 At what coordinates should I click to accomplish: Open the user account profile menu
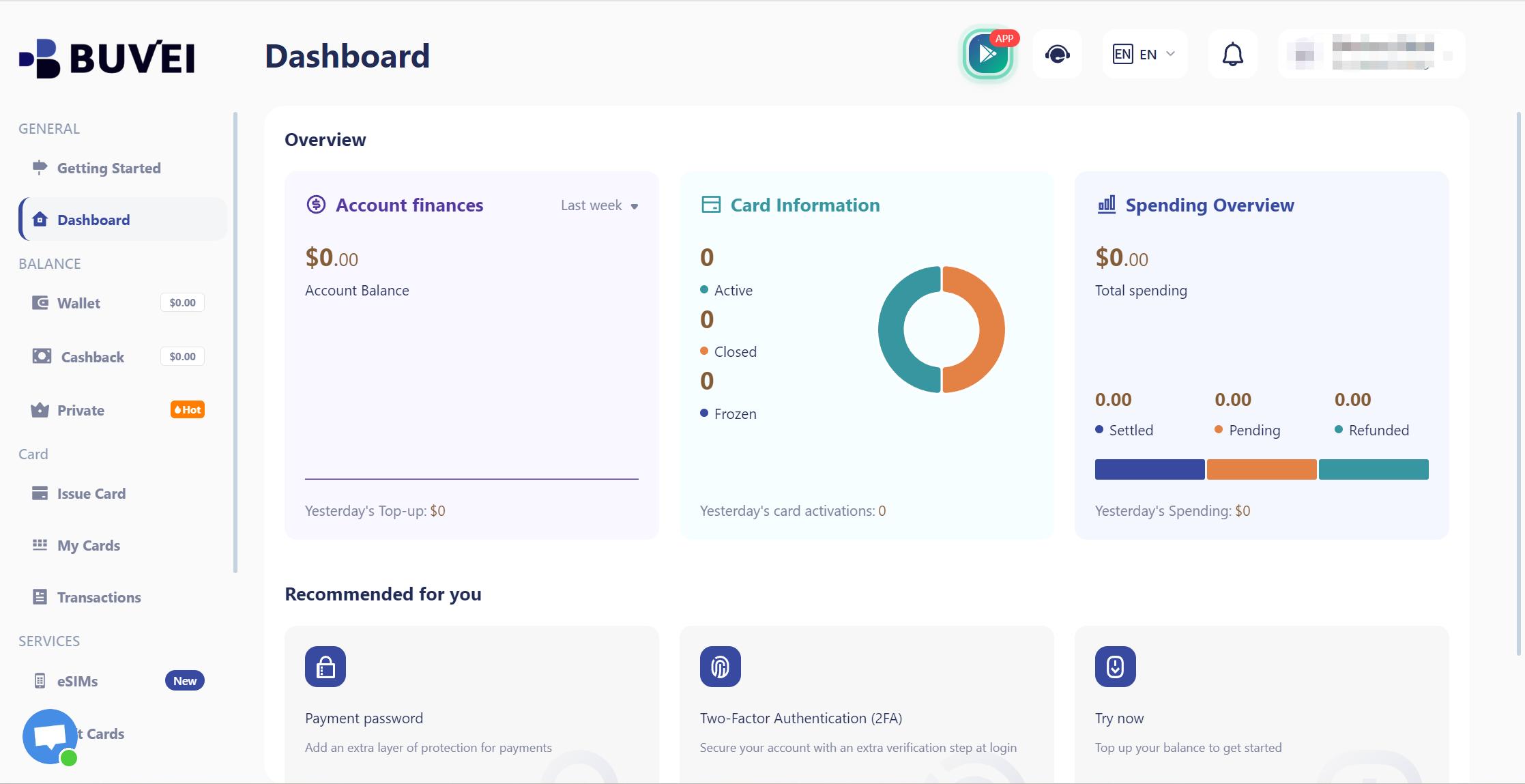[x=1371, y=54]
